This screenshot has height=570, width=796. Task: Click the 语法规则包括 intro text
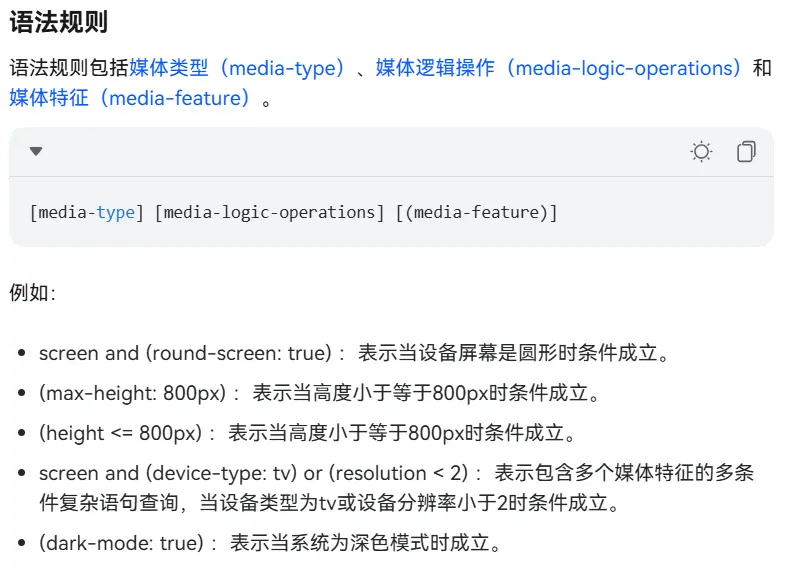point(69,69)
